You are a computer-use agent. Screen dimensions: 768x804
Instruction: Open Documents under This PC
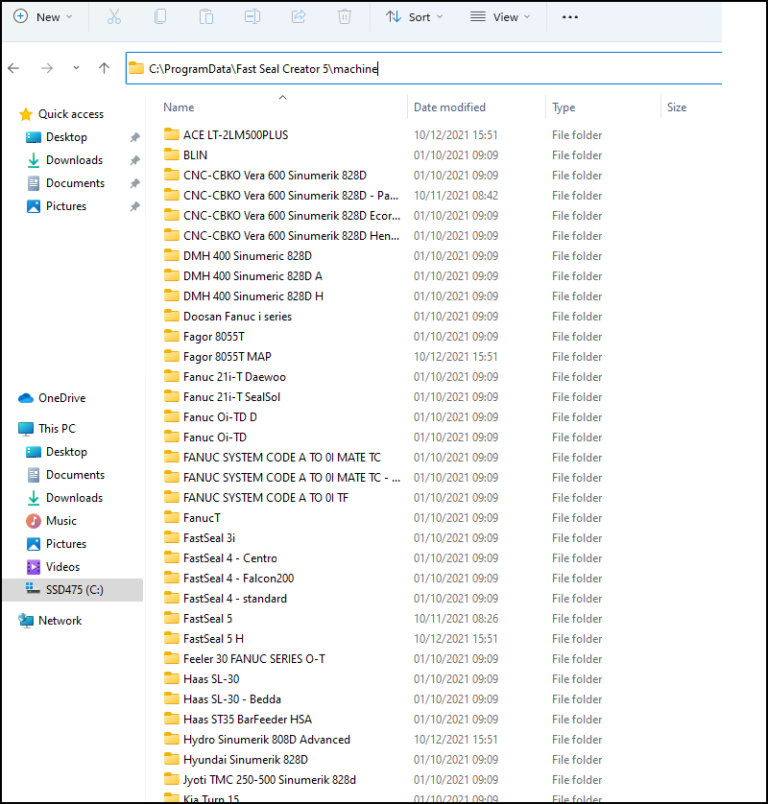pos(65,475)
